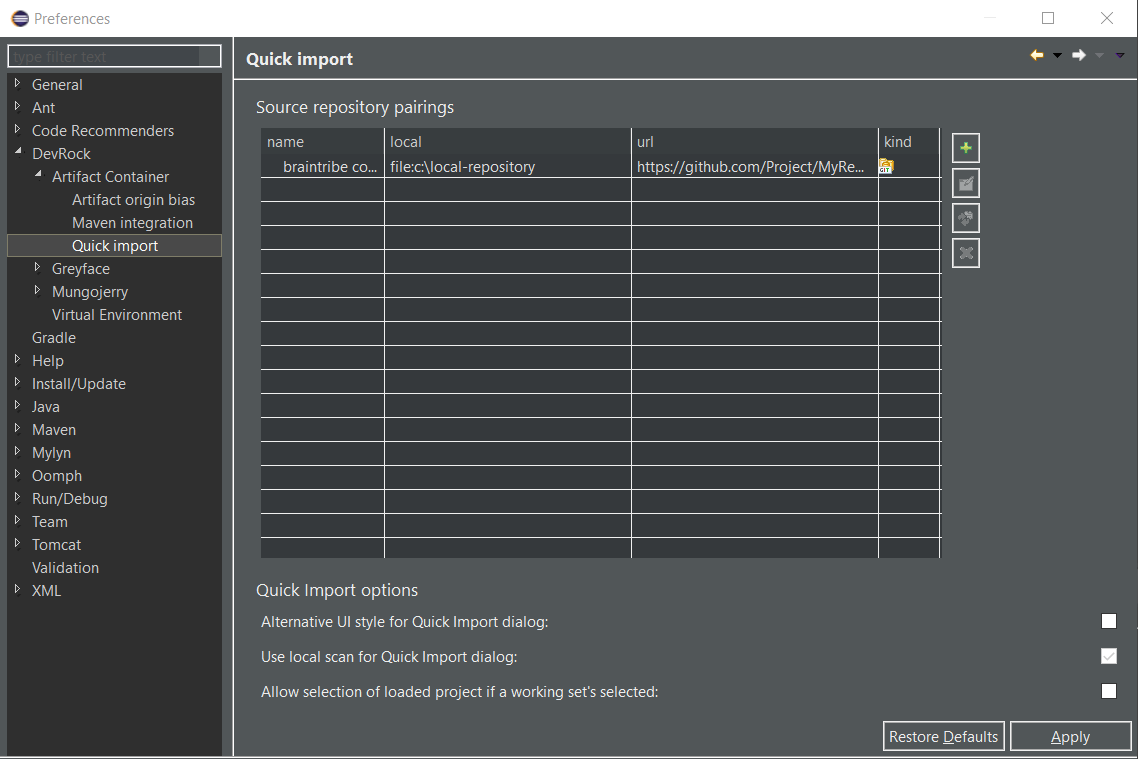Click the Restore Defaults button
This screenshot has height=759, width=1138.
coord(943,736)
